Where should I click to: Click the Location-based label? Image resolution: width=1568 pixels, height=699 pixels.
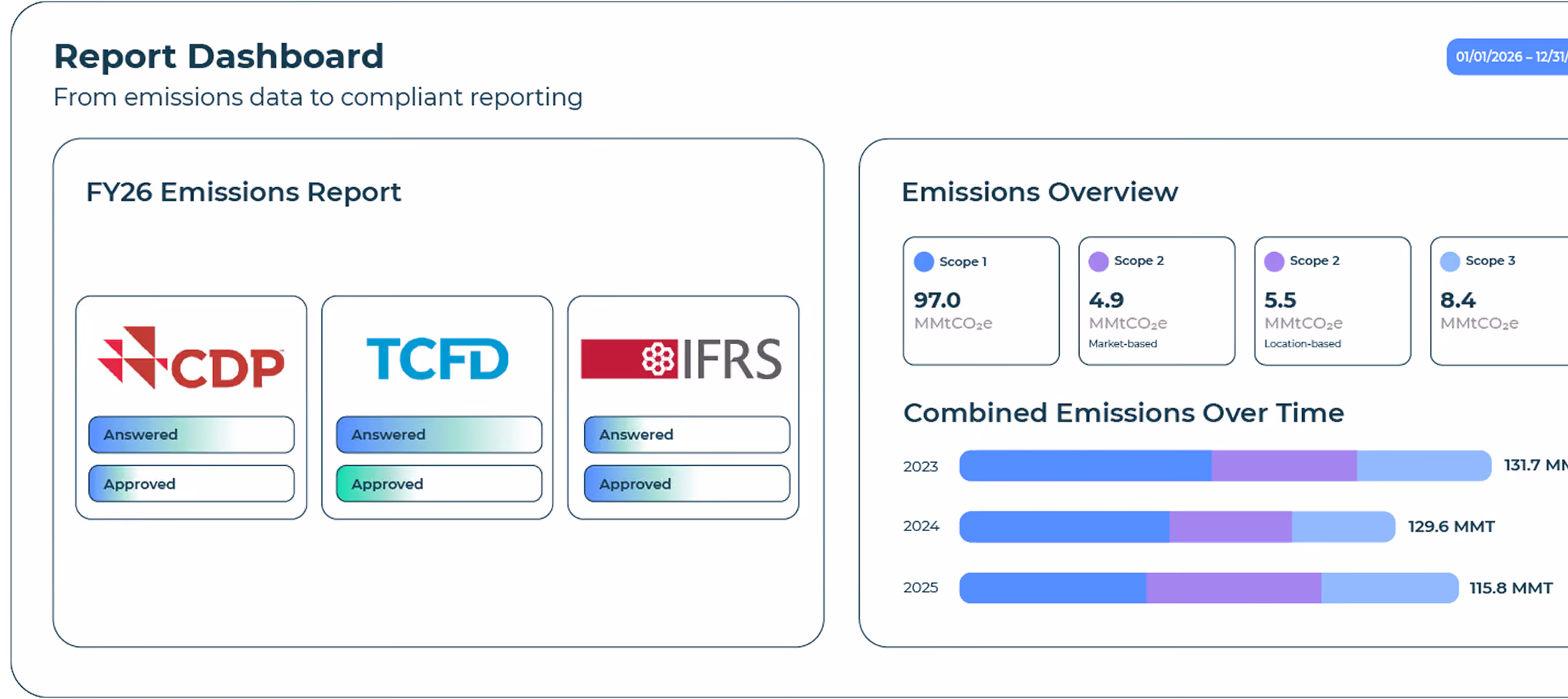[x=1303, y=343]
